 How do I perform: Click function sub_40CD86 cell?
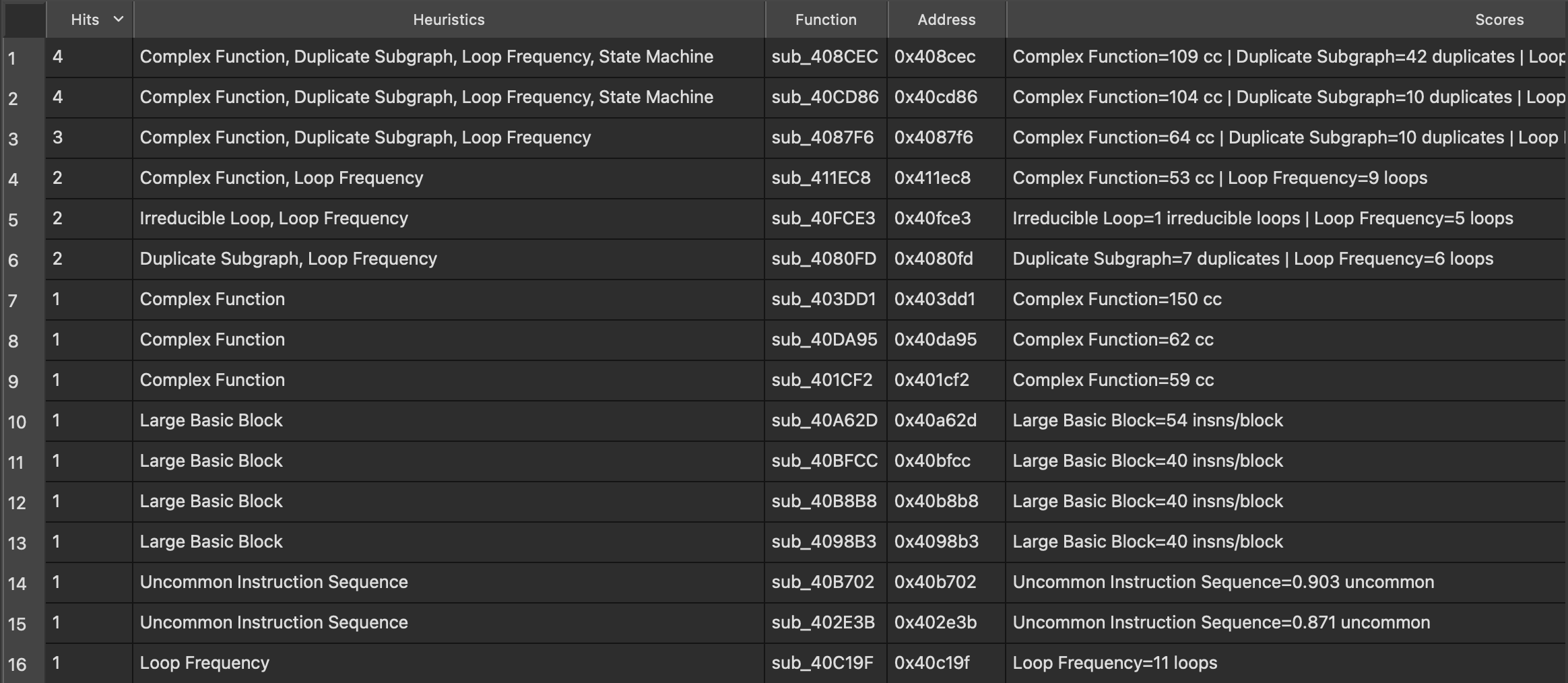tap(825, 97)
